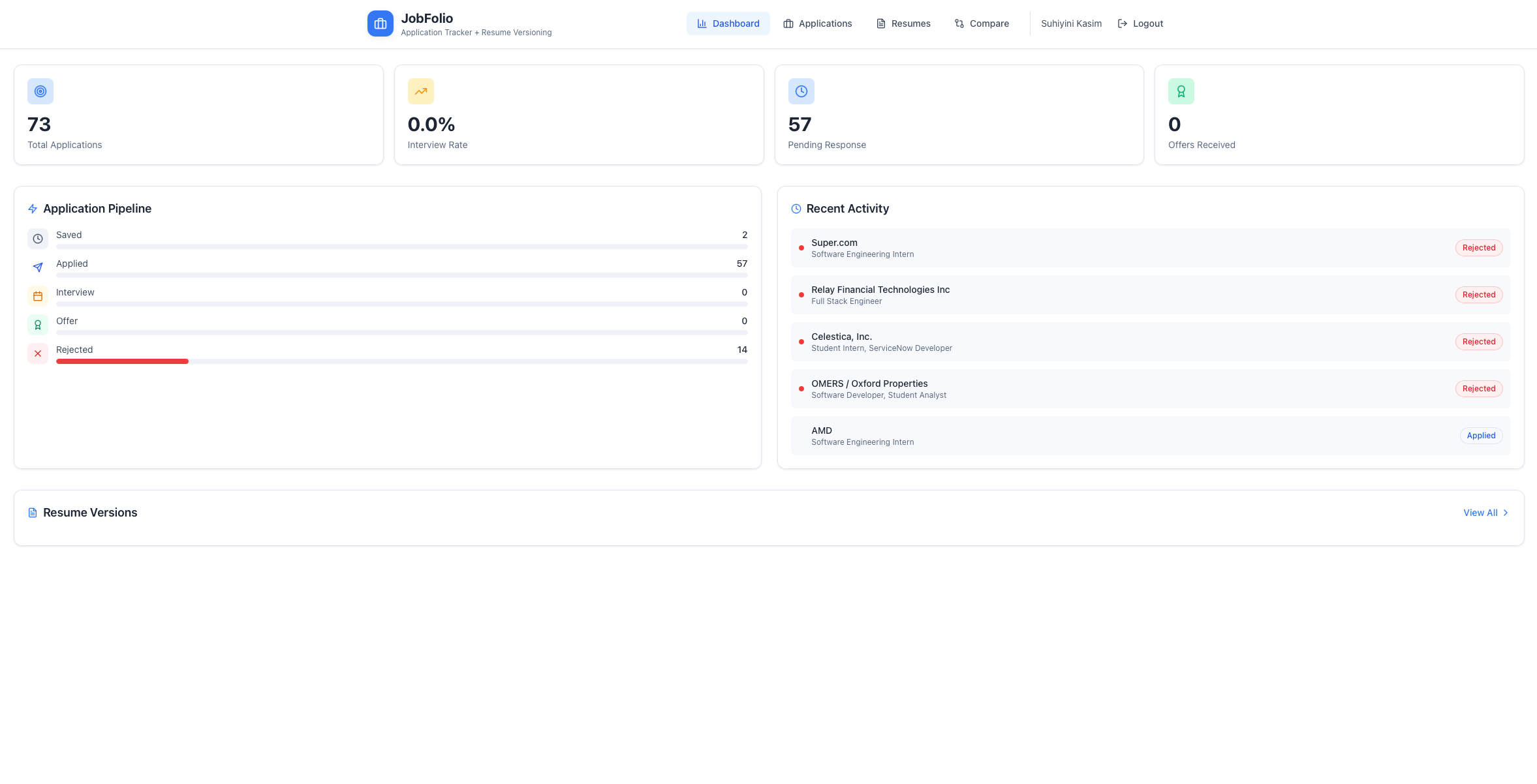
Task: Click the compare branches icon in Compare tab
Action: (x=959, y=23)
